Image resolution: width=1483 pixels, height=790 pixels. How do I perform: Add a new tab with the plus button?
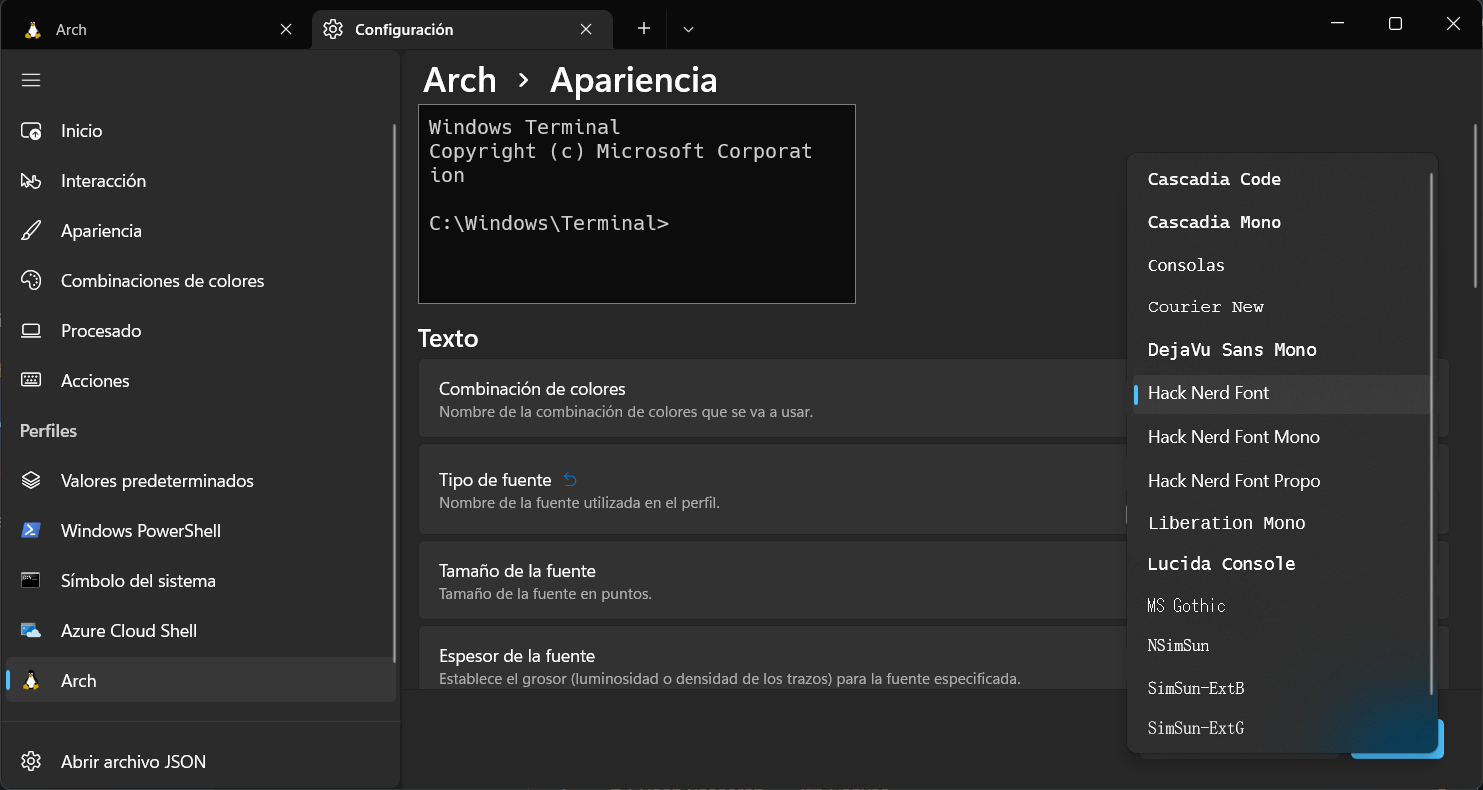tap(644, 29)
